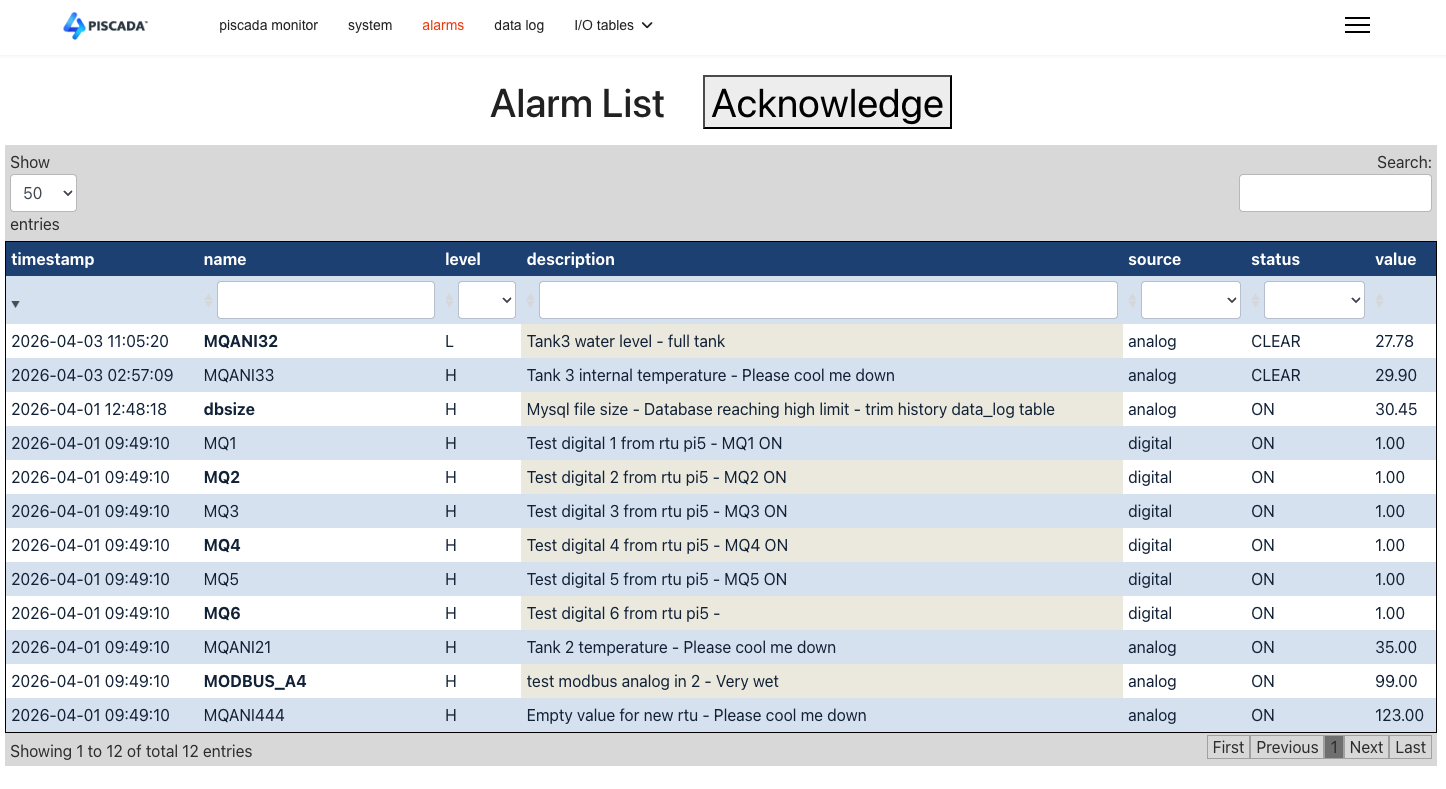Select the MQ4 alarm name
The height and width of the screenshot is (789, 1446).
(x=222, y=545)
